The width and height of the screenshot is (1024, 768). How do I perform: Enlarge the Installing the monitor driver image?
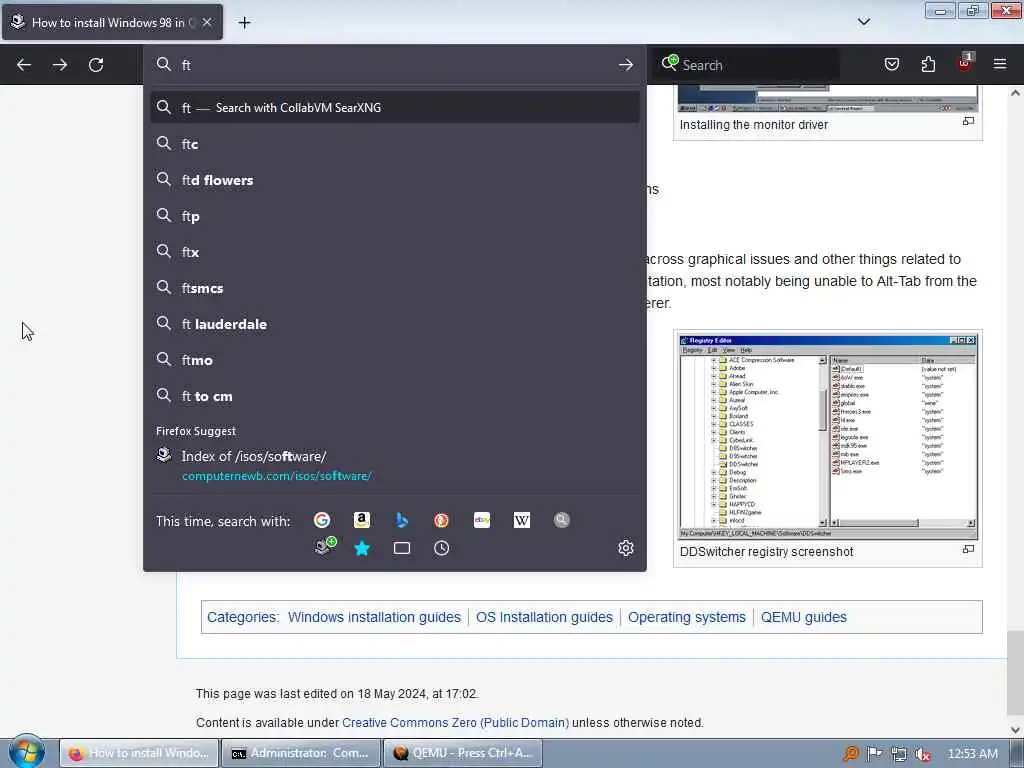click(968, 121)
